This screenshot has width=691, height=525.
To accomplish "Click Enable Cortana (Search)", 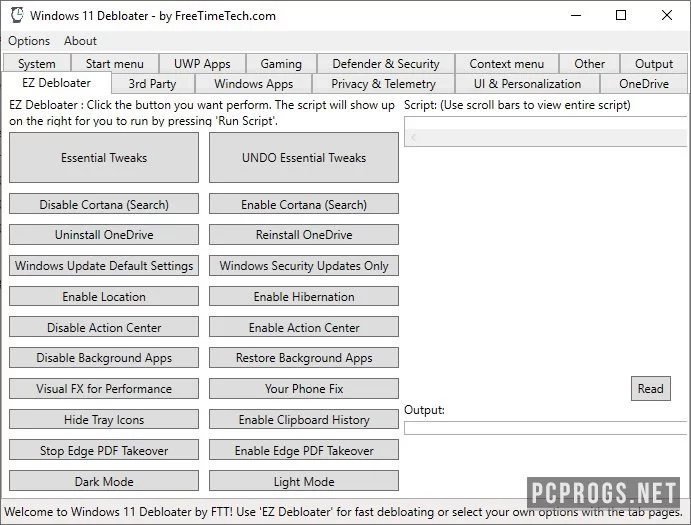I will tap(304, 204).
